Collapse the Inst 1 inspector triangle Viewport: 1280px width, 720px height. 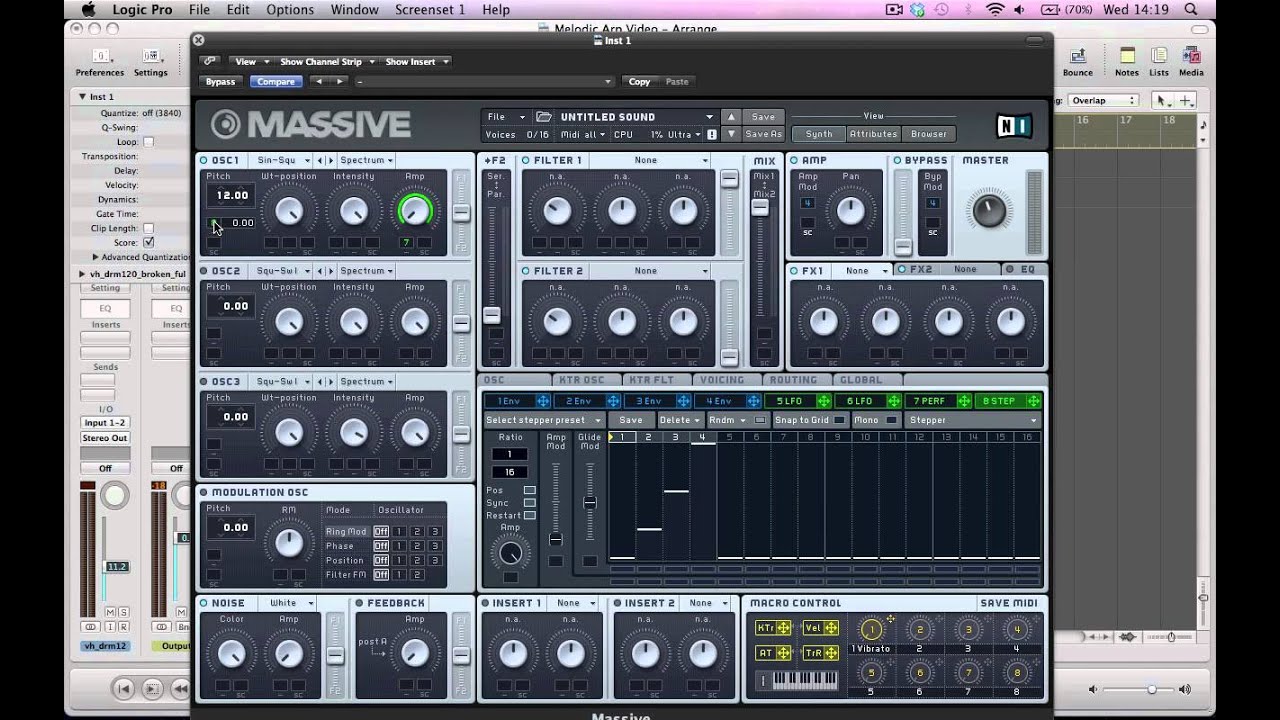[83, 97]
